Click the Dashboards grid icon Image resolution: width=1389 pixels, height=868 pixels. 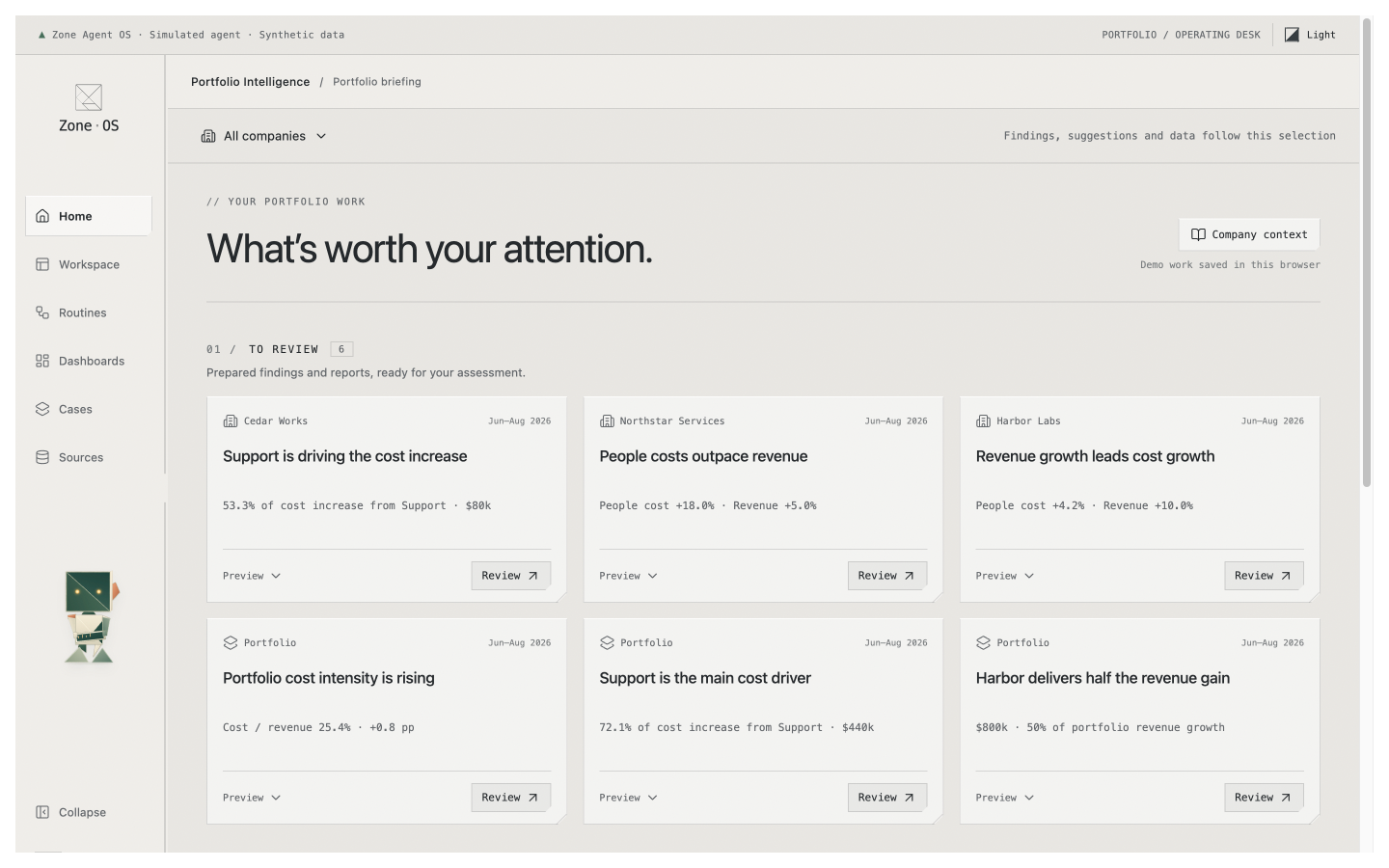[x=42, y=361]
